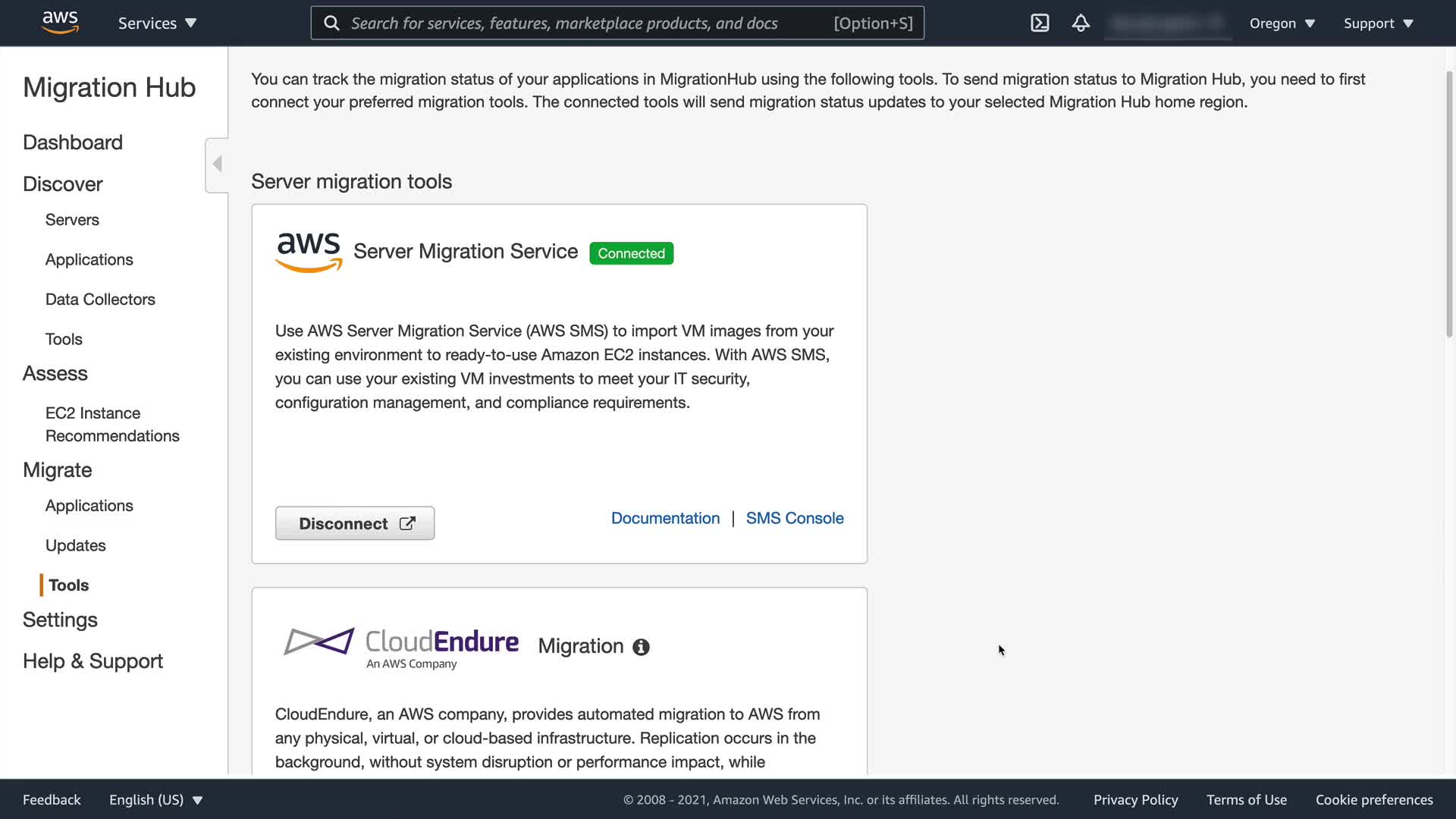Screen dimensions: 1456x819
Task: Open the Oregon region selector
Action: [x=1282, y=24]
